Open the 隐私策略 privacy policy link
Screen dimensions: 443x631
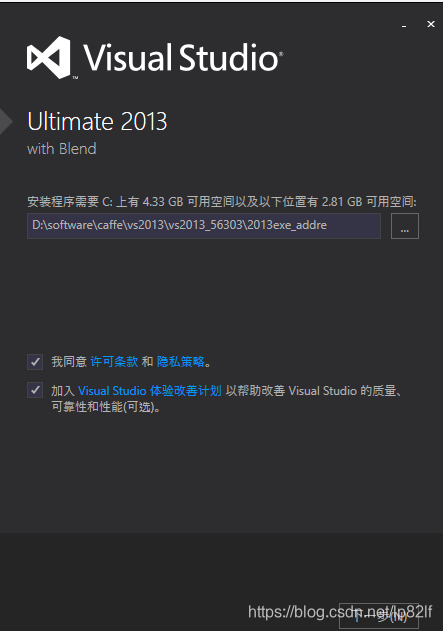[x=181, y=362]
